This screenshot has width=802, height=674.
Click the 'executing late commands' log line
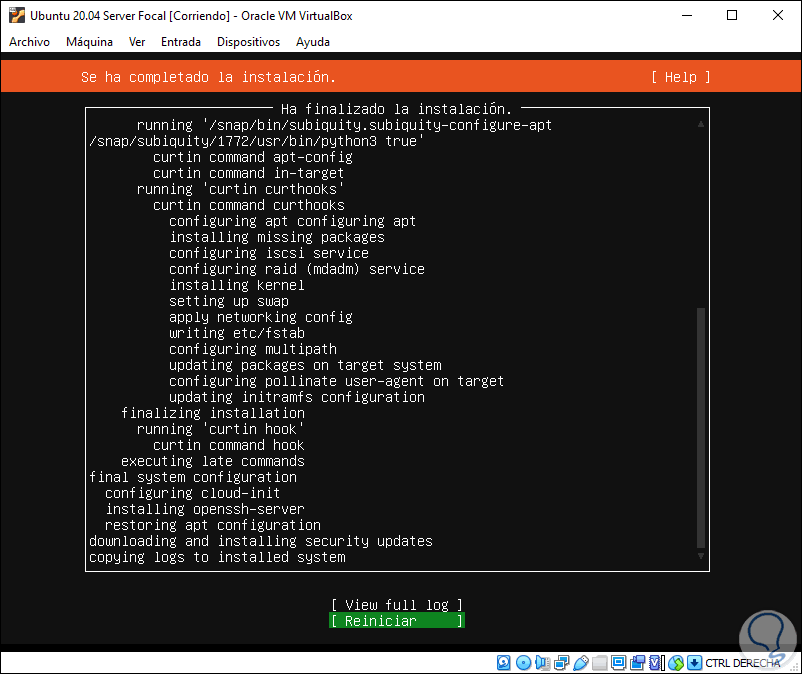[x=213, y=461]
